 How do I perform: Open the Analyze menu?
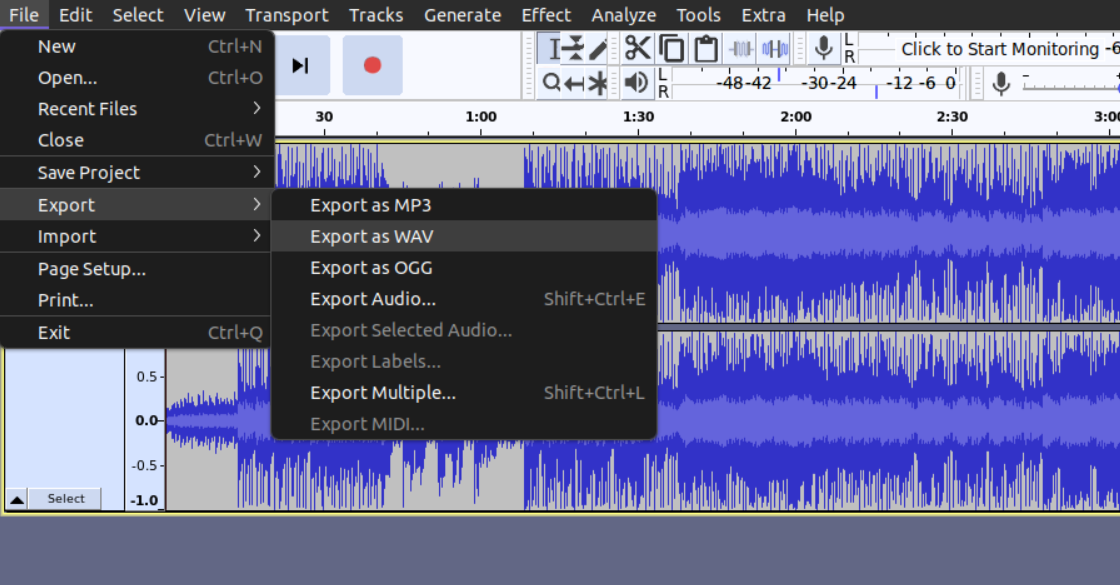pos(624,15)
